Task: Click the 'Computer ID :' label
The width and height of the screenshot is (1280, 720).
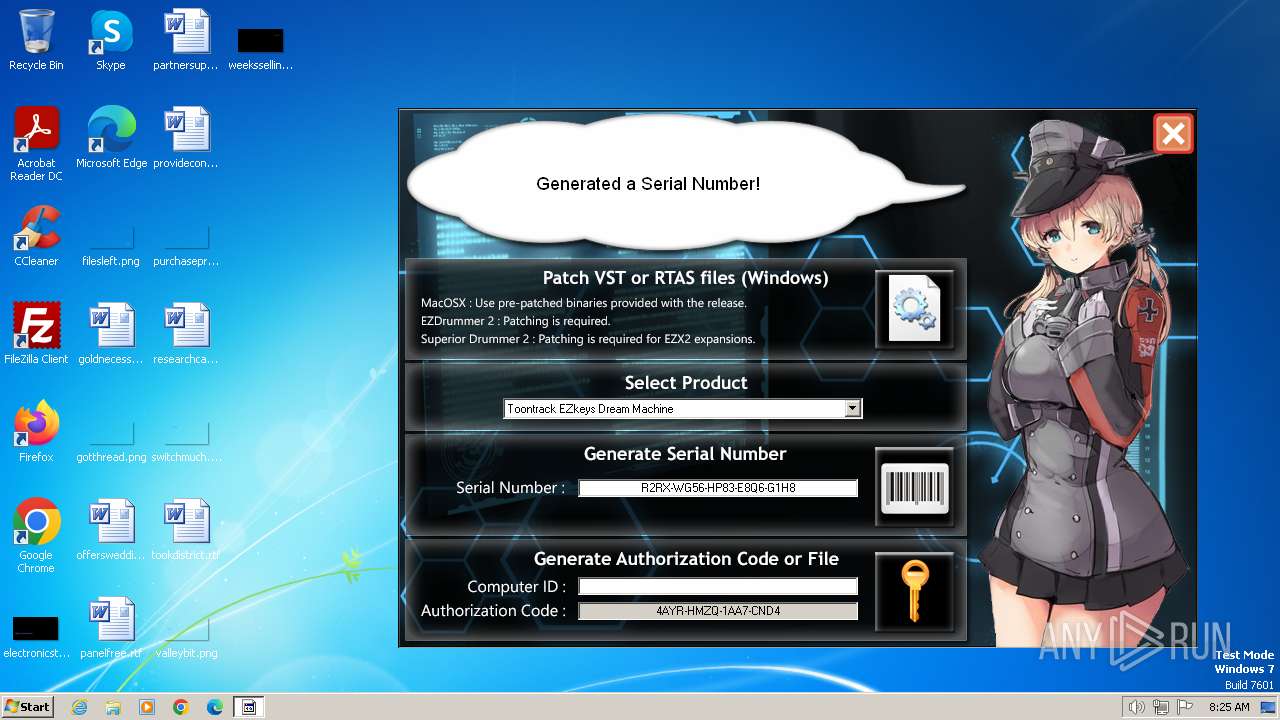Action: (x=517, y=587)
